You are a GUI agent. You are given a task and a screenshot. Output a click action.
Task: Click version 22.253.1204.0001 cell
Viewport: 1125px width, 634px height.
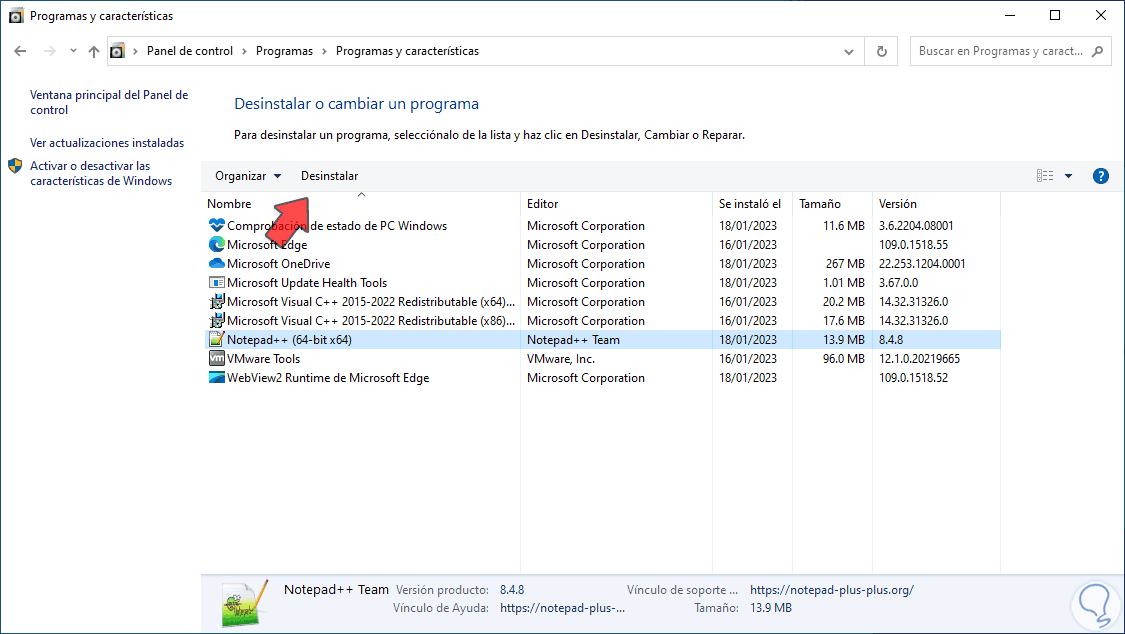point(922,264)
